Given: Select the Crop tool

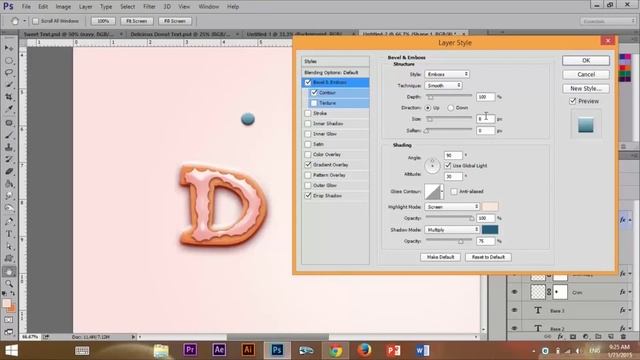Looking at the screenshot, I should 9,97.
